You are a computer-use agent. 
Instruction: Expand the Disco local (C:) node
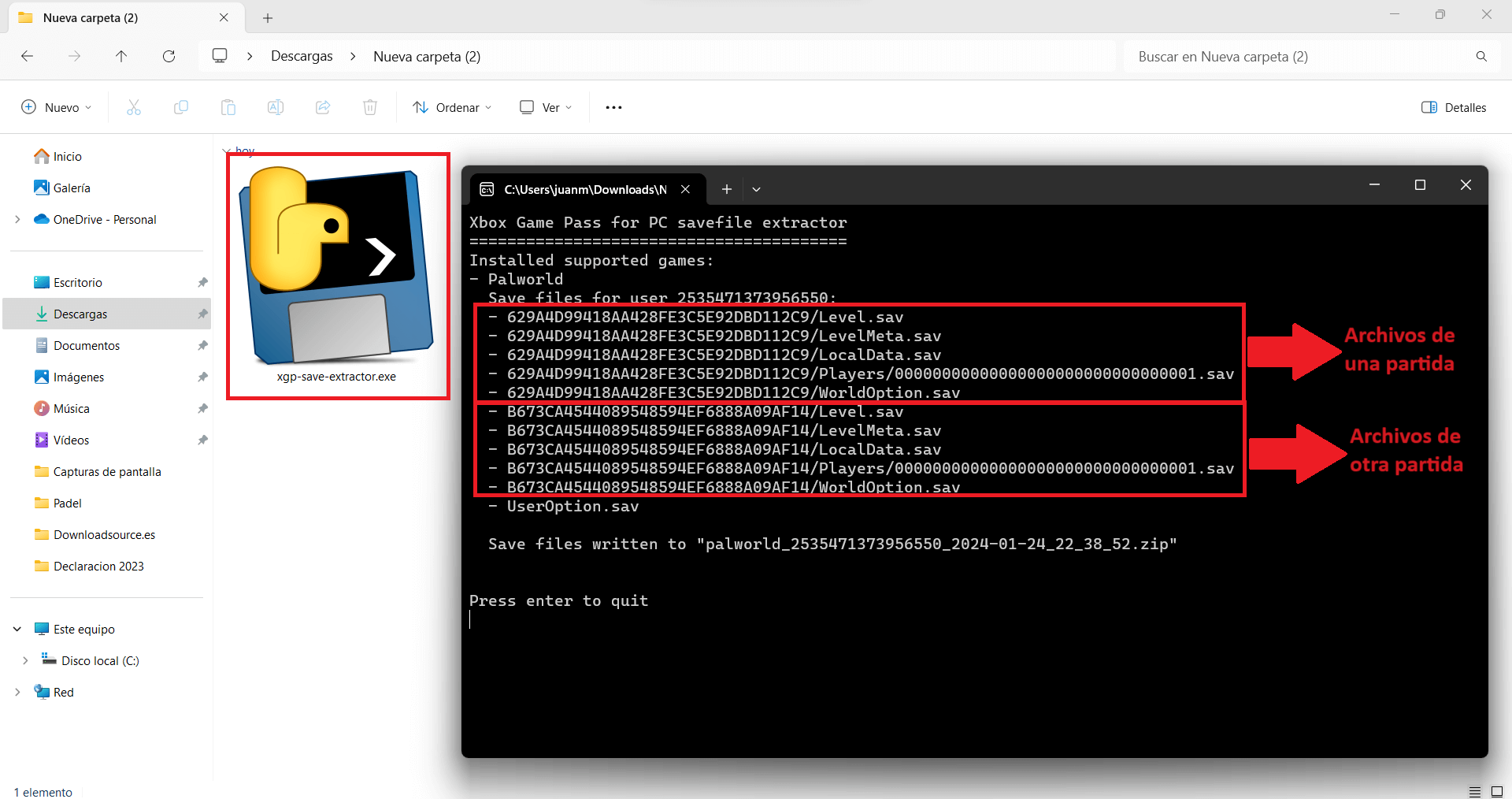tap(25, 660)
